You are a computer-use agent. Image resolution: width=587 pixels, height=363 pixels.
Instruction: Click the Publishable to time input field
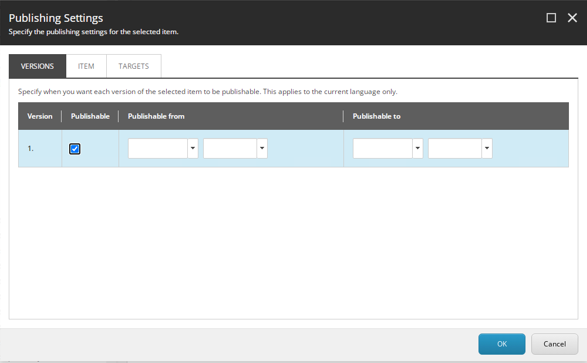tap(455, 148)
